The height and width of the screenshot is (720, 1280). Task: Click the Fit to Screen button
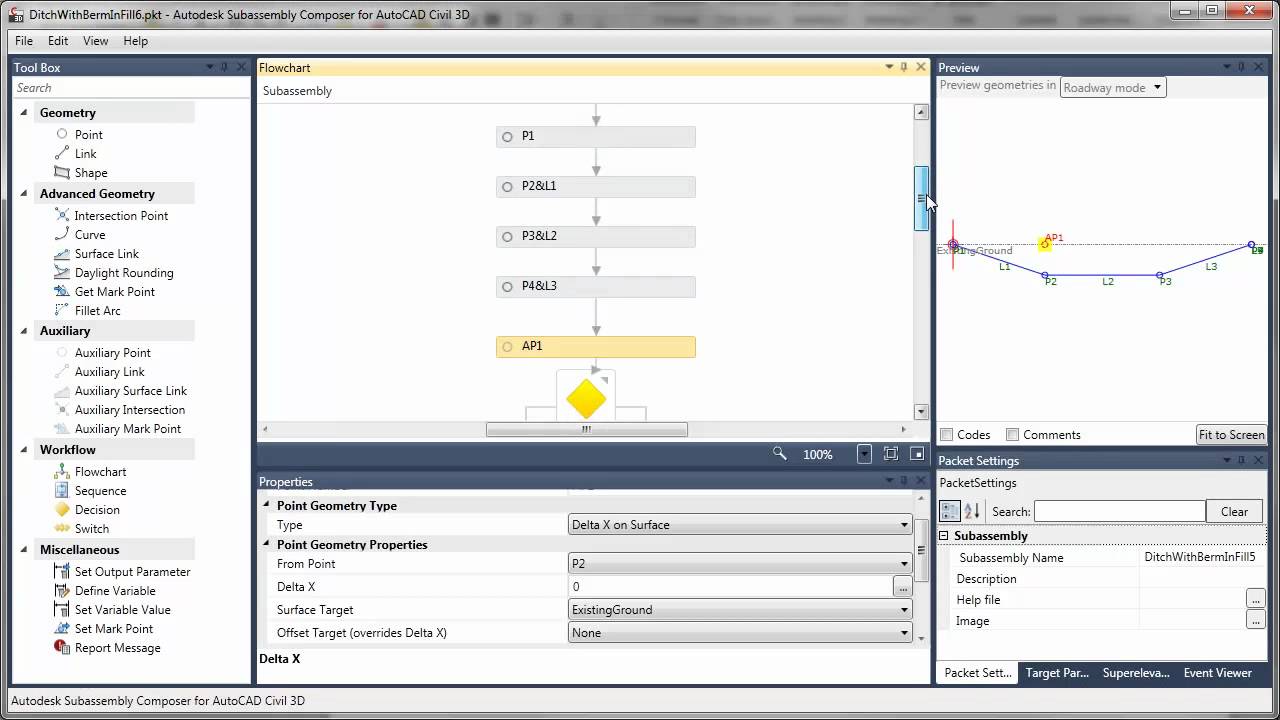point(1232,434)
